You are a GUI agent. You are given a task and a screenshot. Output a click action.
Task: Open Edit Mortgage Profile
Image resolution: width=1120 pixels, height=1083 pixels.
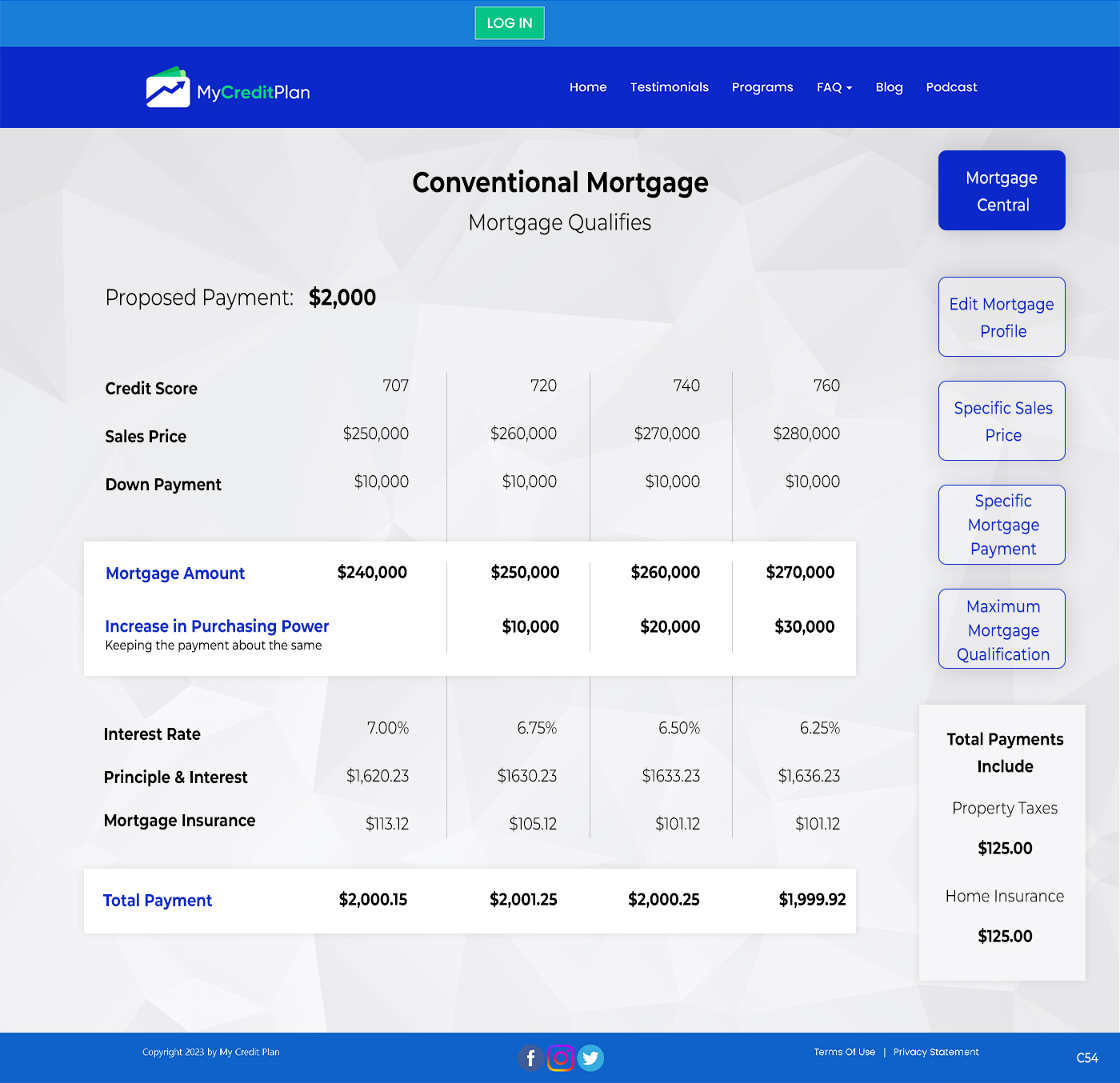(1002, 317)
